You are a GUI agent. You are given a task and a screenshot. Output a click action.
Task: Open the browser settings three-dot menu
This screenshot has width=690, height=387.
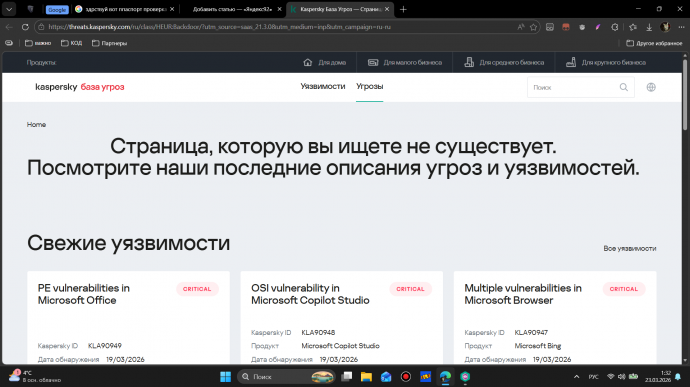[681, 27]
